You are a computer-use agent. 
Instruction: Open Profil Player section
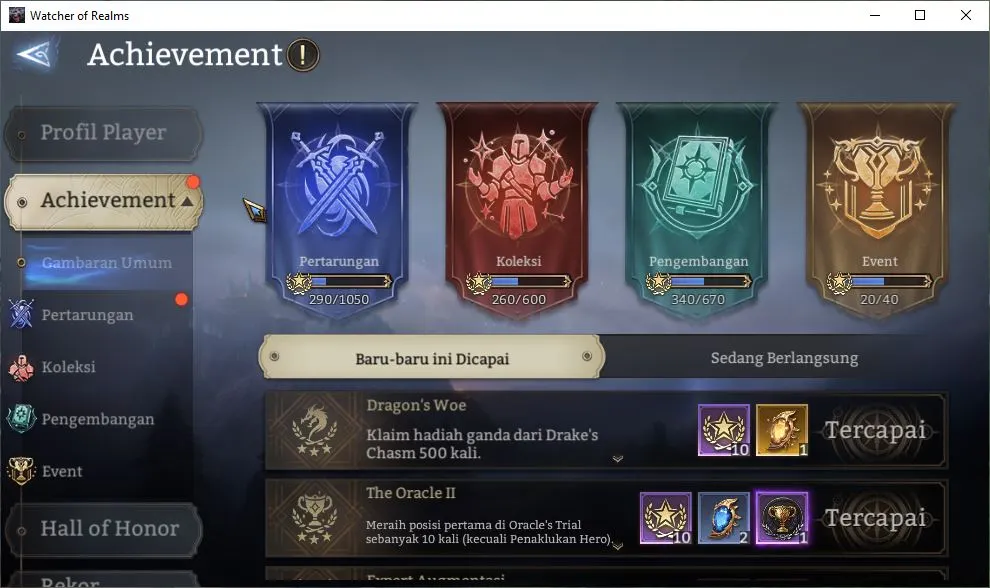pos(103,133)
